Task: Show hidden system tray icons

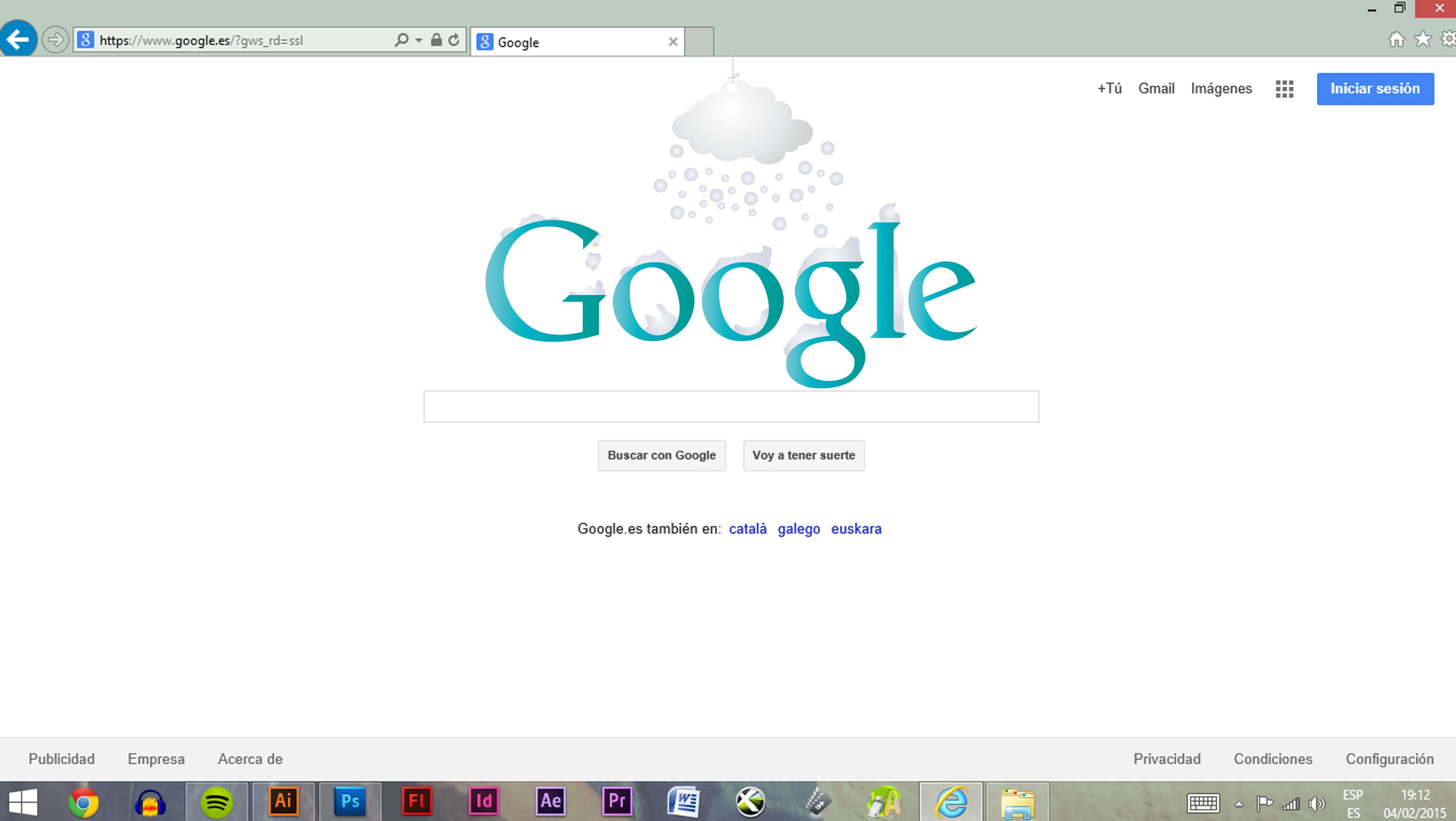Action: click(x=1239, y=804)
